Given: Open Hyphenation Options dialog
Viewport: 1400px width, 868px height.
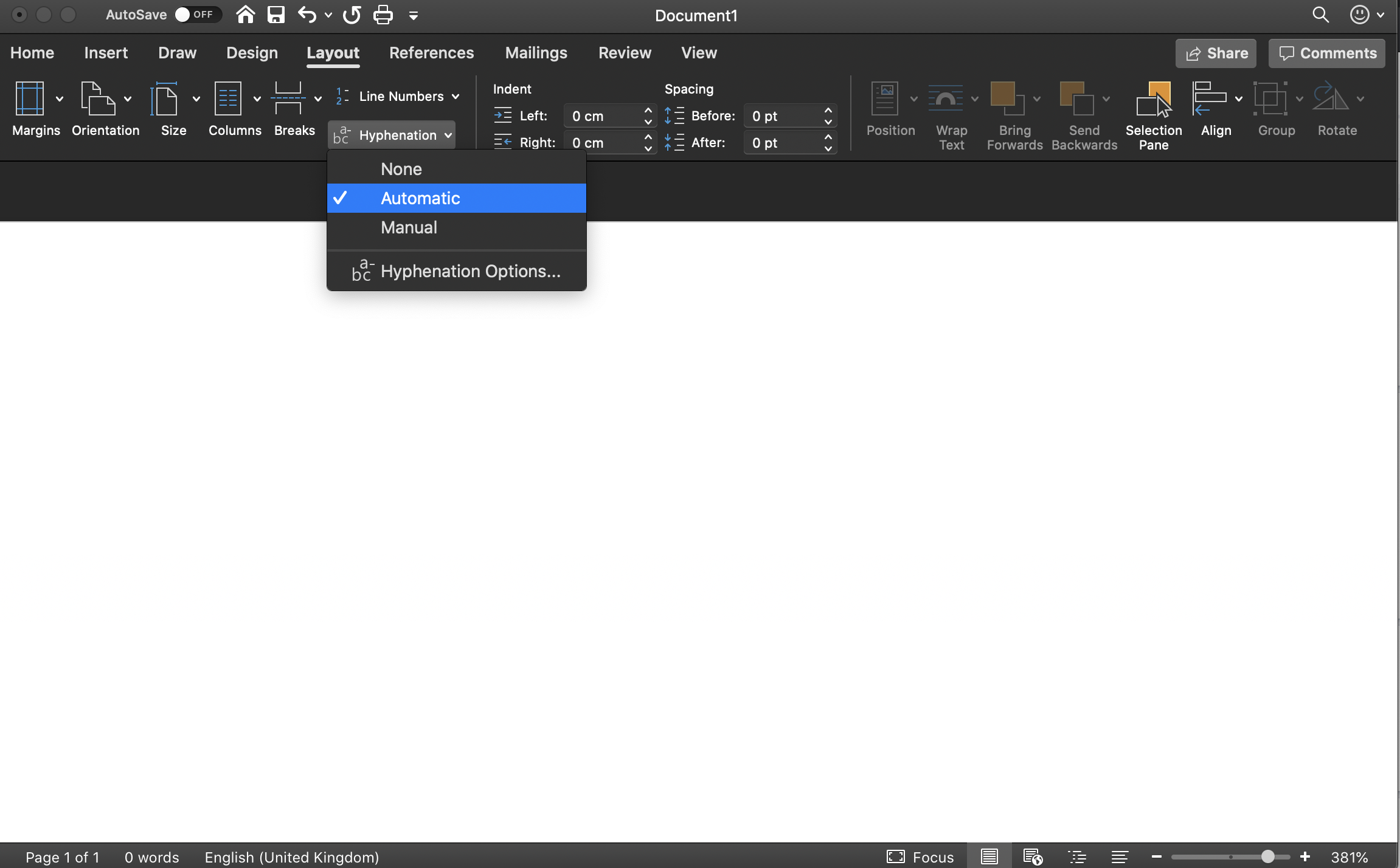Looking at the screenshot, I should pyautogui.click(x=471, y=271).
